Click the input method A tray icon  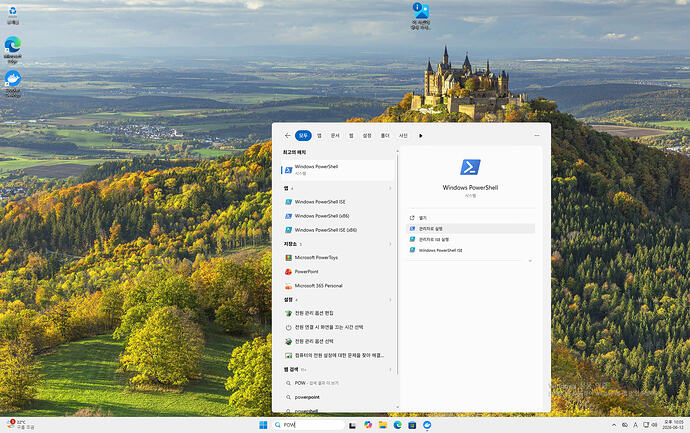(635, 425)
